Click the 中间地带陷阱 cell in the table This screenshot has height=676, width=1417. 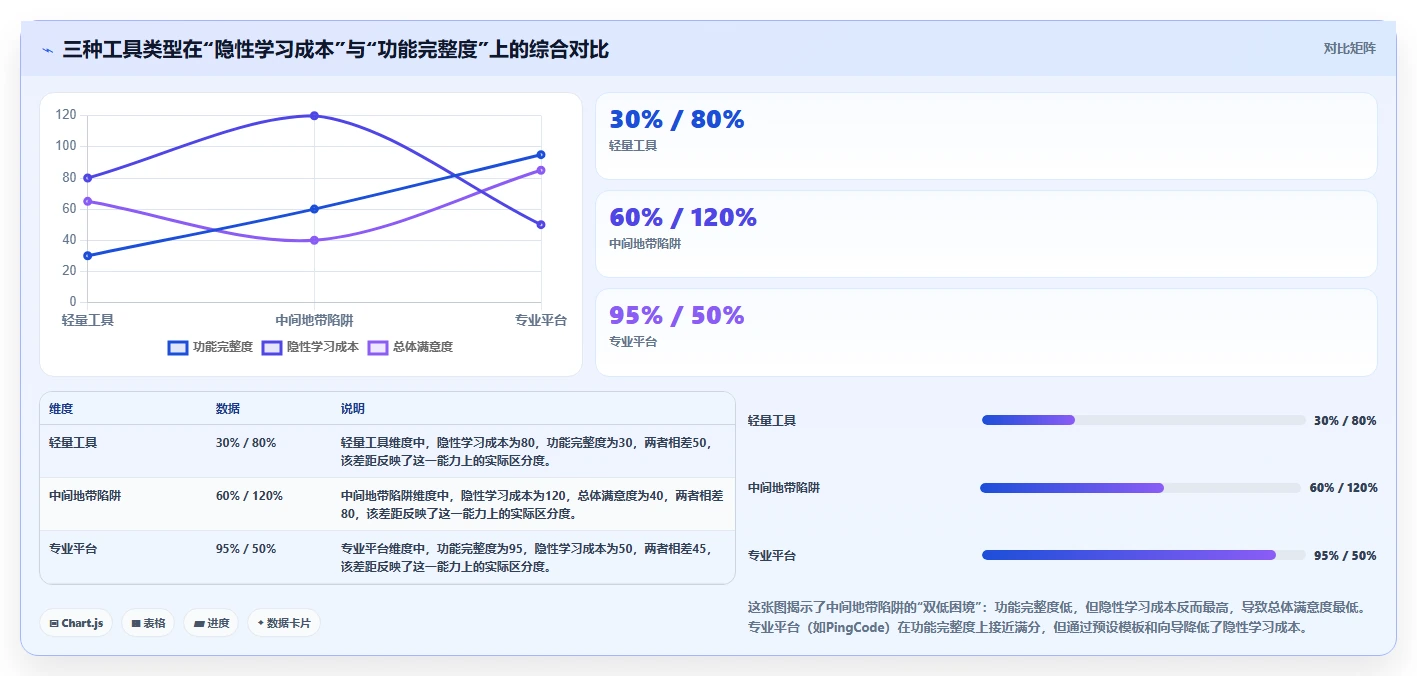[85, 495]
